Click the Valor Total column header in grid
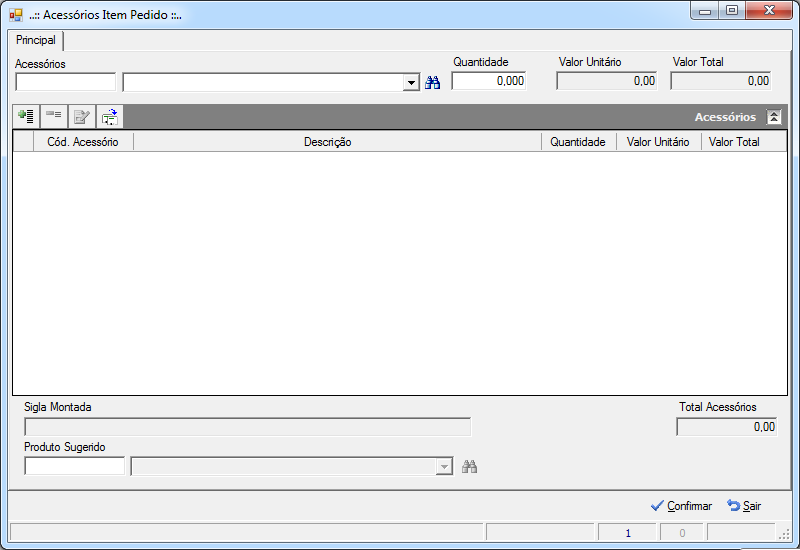The height and width of the screenshot is (550, 800). (744, 142)
